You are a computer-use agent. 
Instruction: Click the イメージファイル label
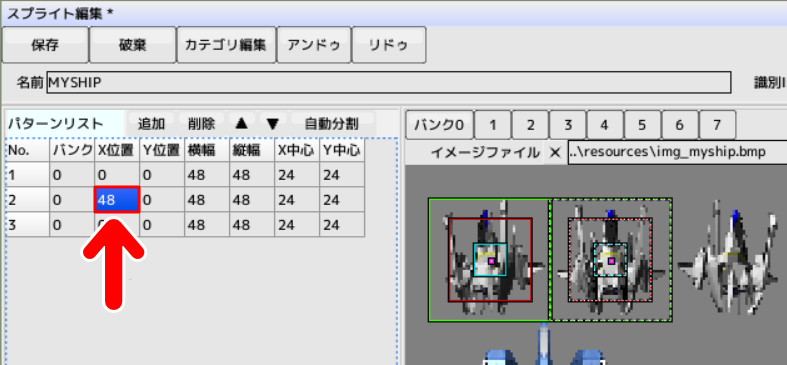click(x=485, y=153)
